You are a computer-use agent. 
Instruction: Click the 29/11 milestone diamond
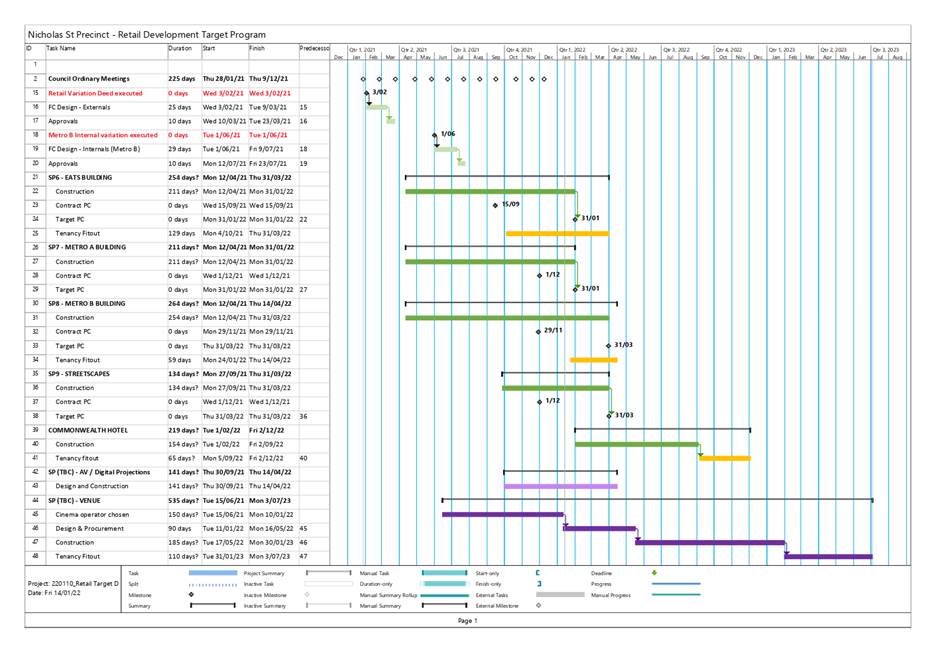tap(538, 331)
